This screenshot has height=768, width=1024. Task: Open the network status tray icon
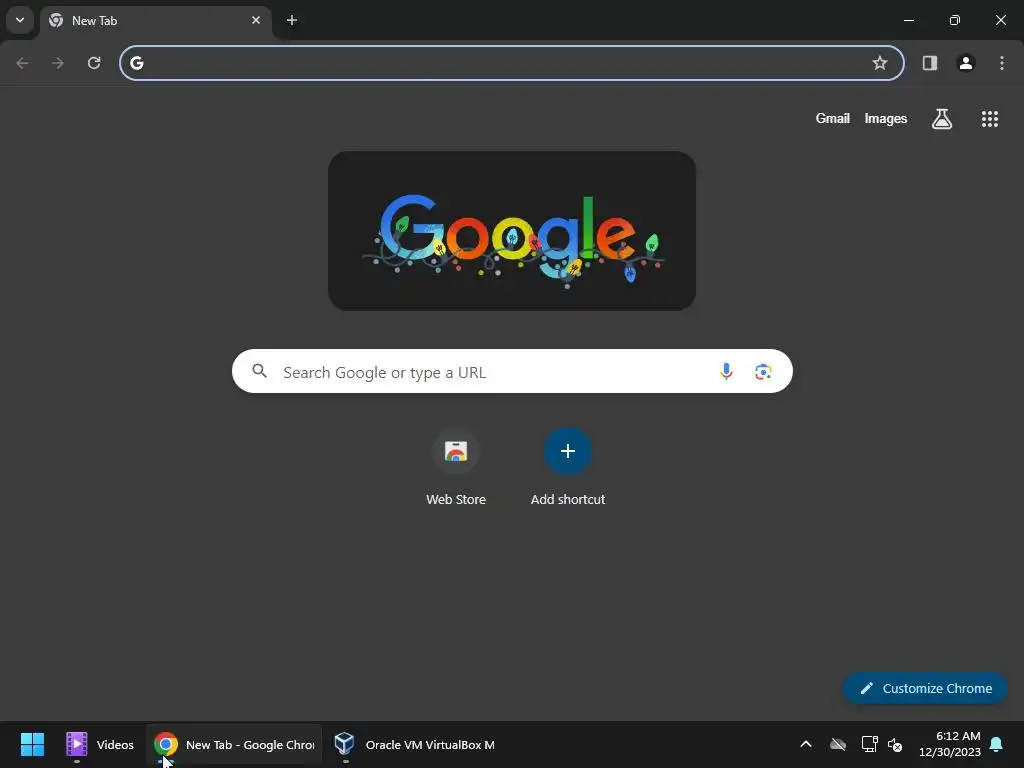tap(869, 744)
